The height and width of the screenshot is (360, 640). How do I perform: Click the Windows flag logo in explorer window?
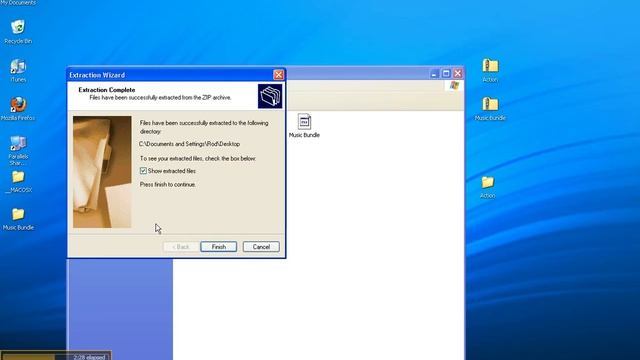click(454, 85)
